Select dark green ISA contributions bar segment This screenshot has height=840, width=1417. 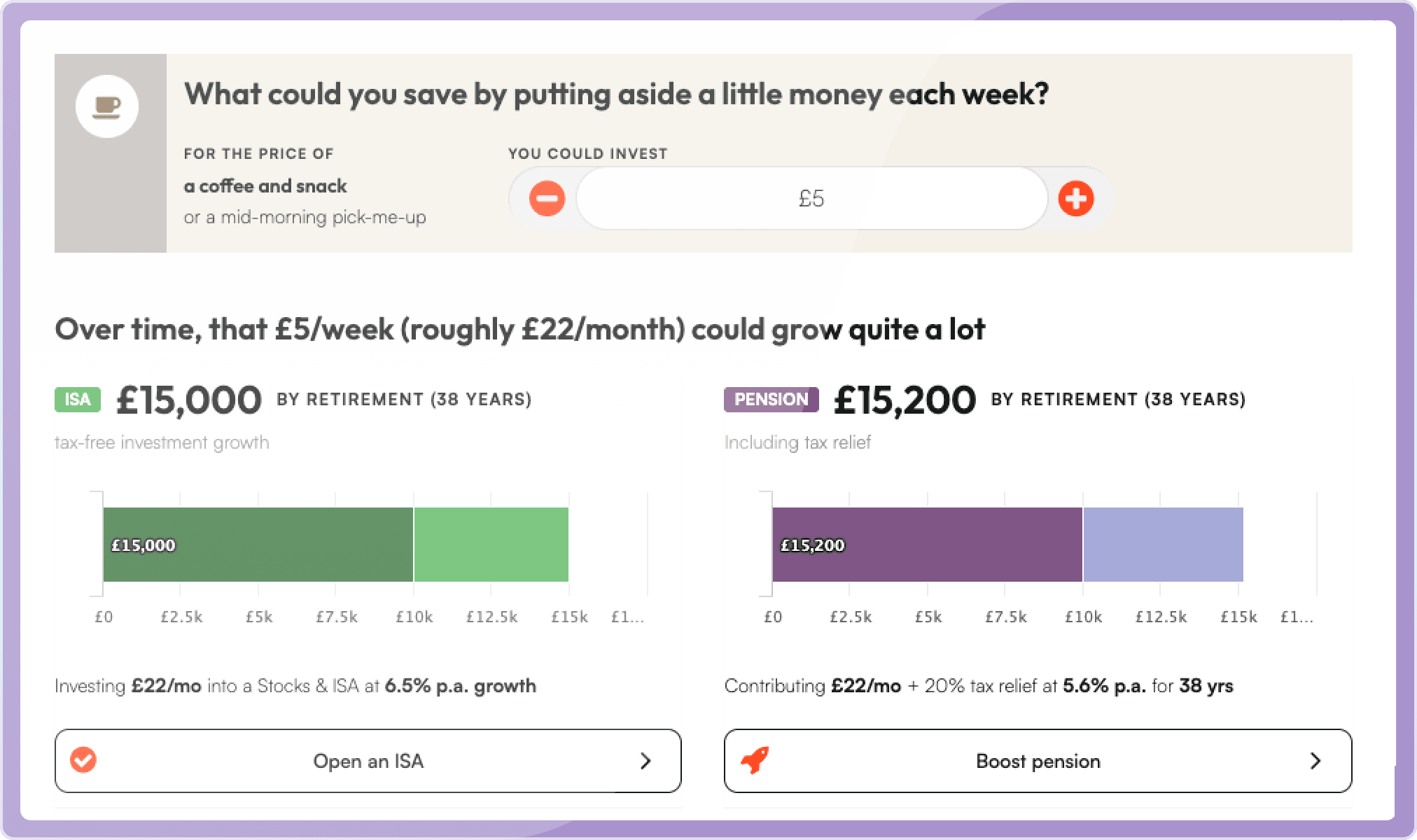(x=258, y=545)
